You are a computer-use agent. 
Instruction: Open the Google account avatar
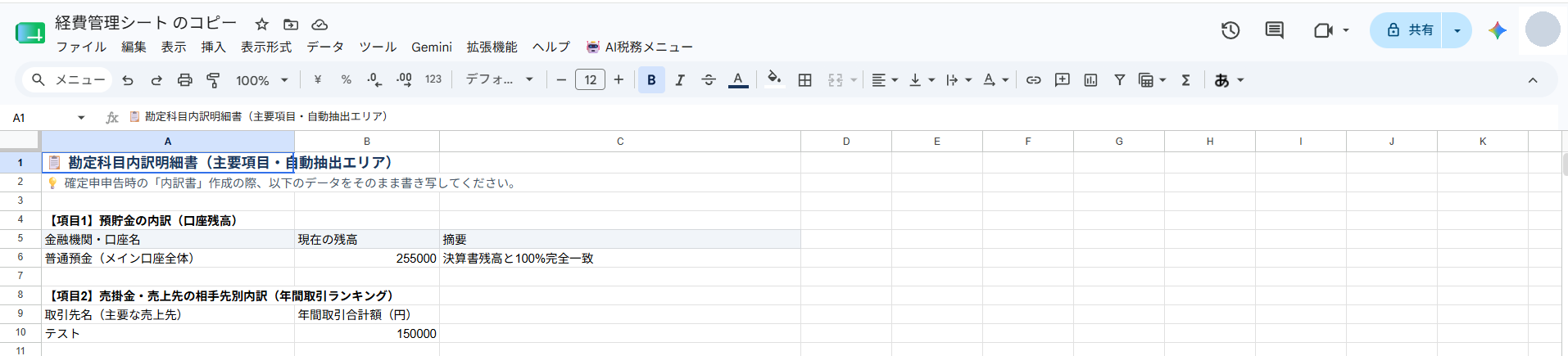click(x=1543, y=29)
